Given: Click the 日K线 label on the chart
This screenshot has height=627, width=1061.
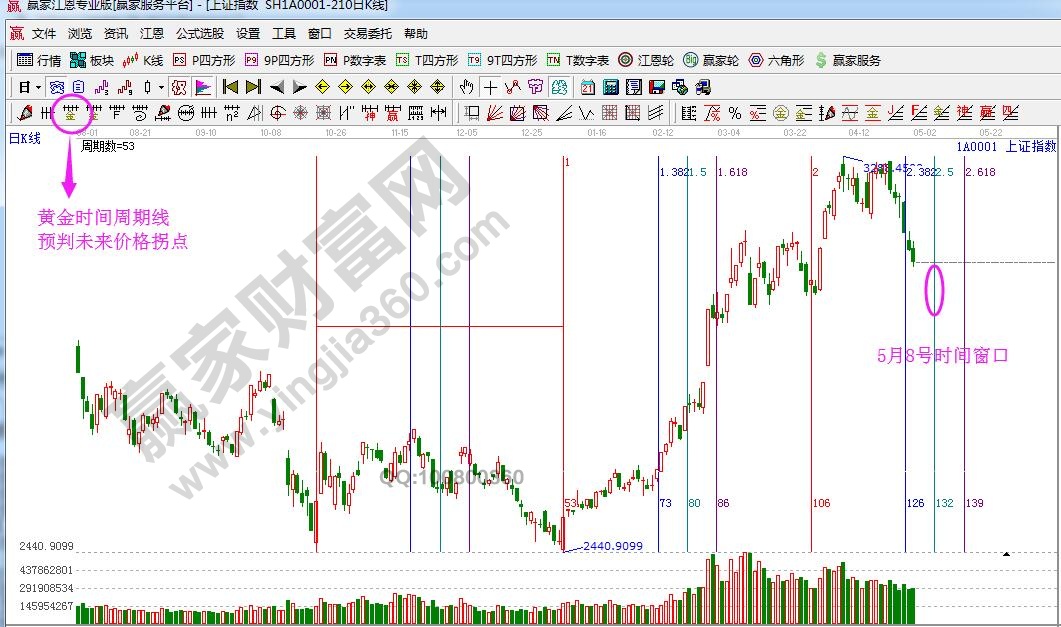Looking at the screenshot, I should 25,138.
